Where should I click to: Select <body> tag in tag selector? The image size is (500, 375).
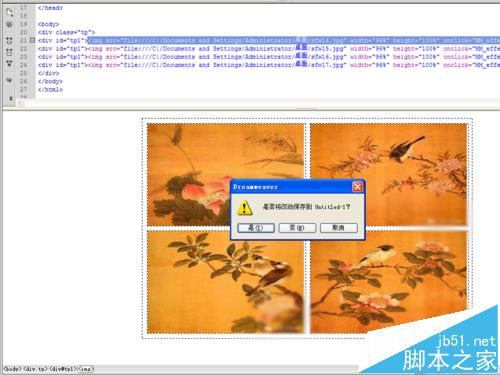[x=12, y=369]
